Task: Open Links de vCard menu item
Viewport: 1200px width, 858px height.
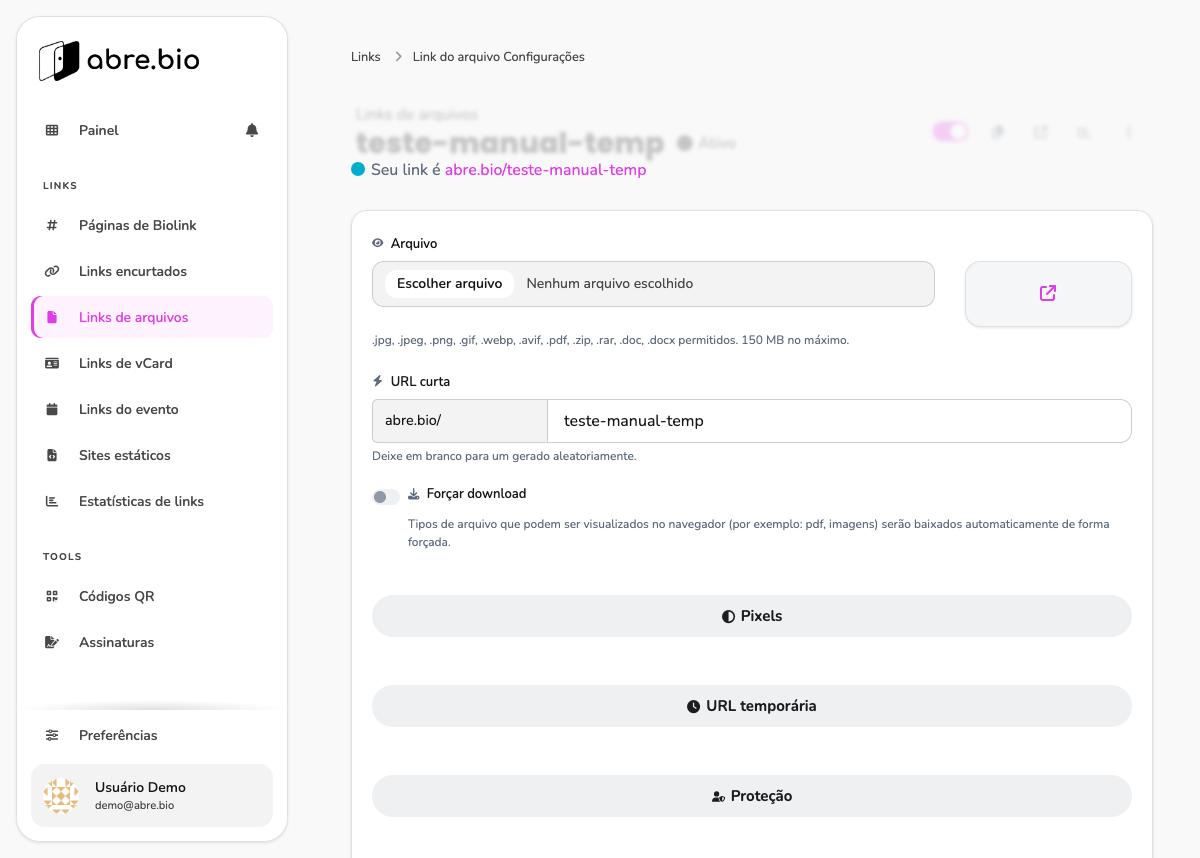Action: (x=152, y=364)
